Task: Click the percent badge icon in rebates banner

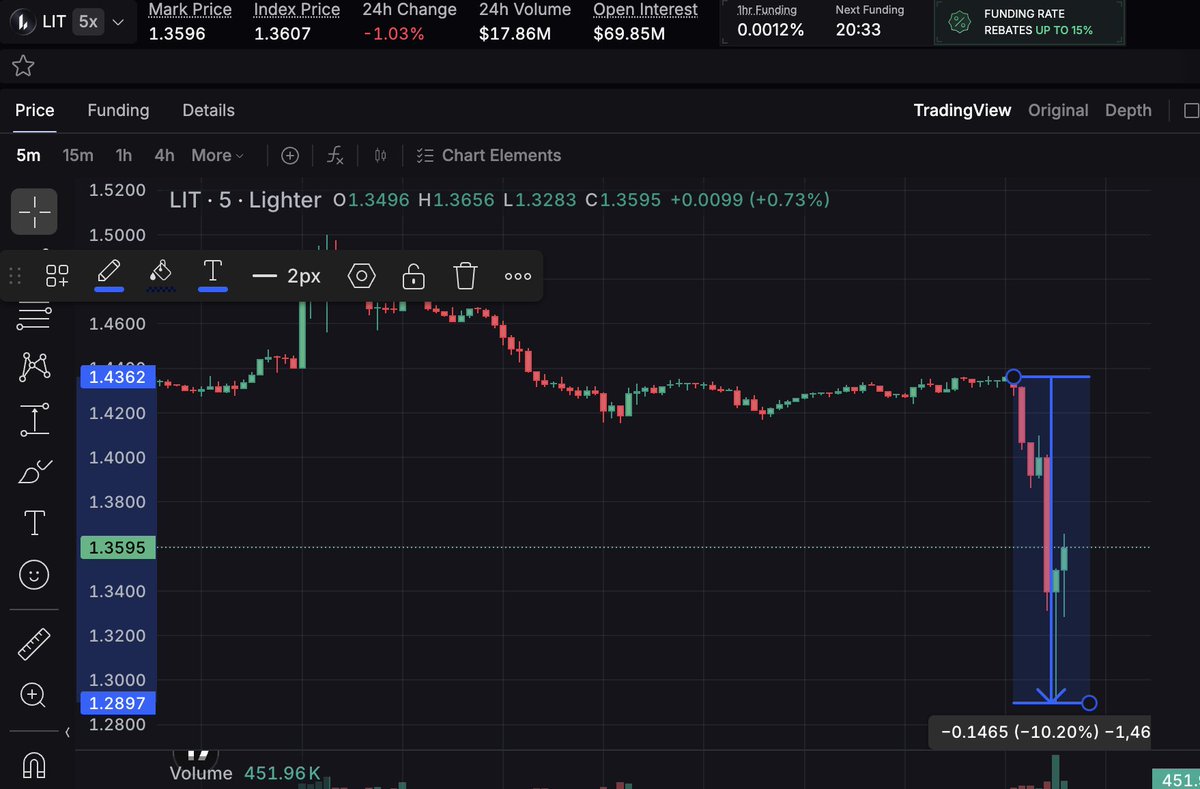Action: click(x=959, y=22)
